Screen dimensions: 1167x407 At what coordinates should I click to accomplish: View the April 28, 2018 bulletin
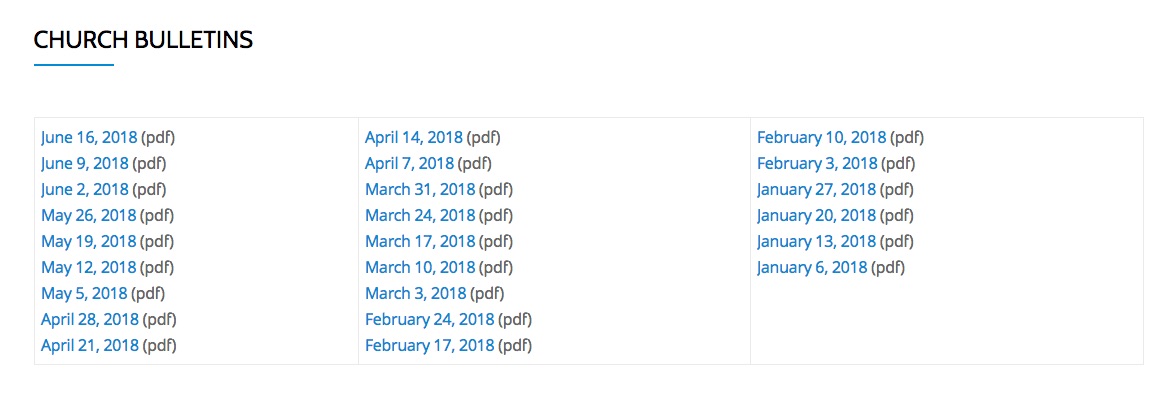[x=90, y=320]
